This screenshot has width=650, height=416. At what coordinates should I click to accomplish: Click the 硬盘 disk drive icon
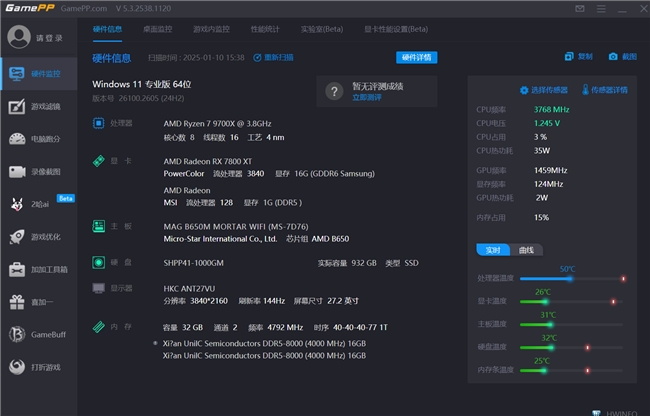click(x=99, y=262)
